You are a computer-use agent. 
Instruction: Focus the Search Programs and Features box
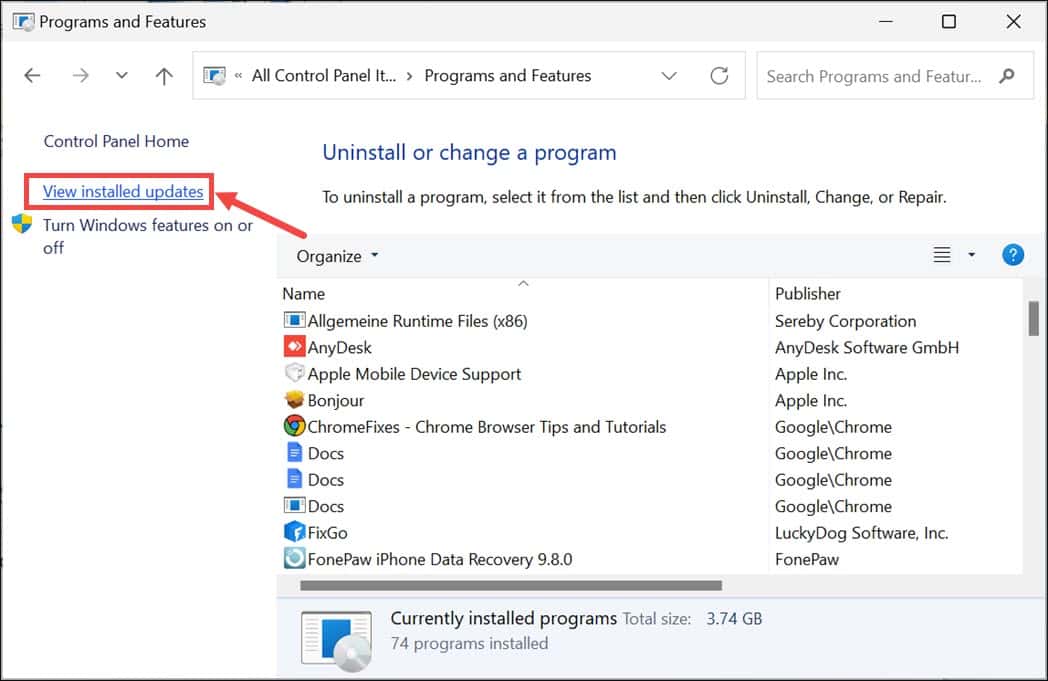pyautogui.click(x=895, y=76)
